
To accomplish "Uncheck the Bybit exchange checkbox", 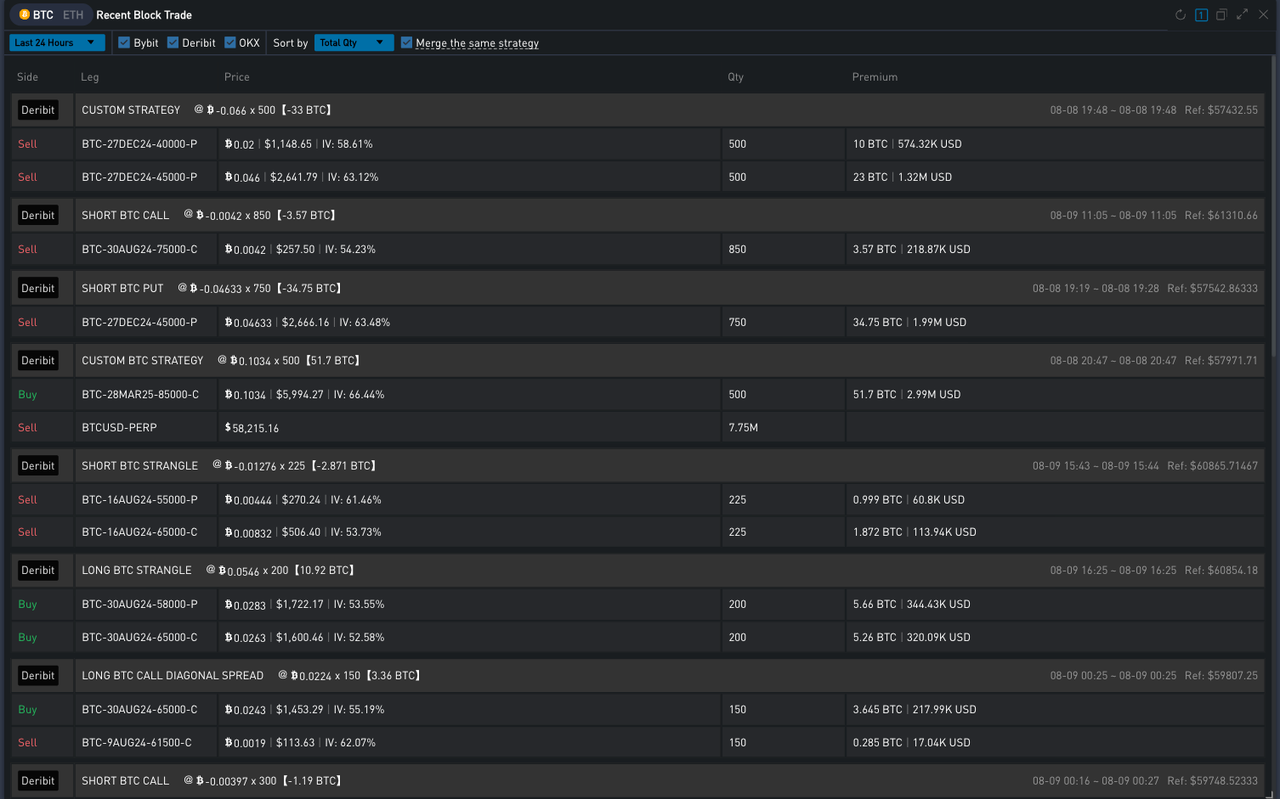I will click(124, 43).
